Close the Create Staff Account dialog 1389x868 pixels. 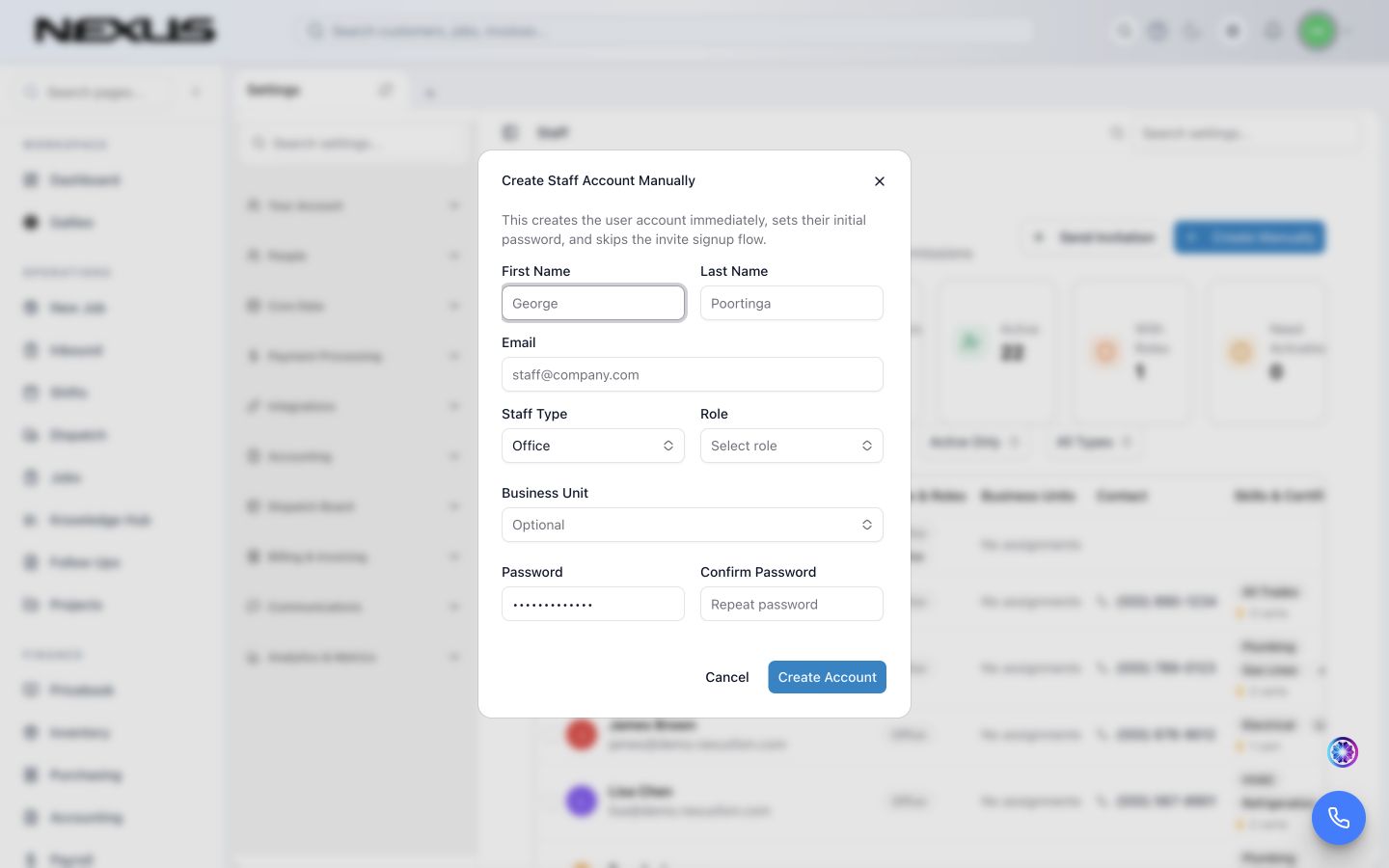pos(879,181)
